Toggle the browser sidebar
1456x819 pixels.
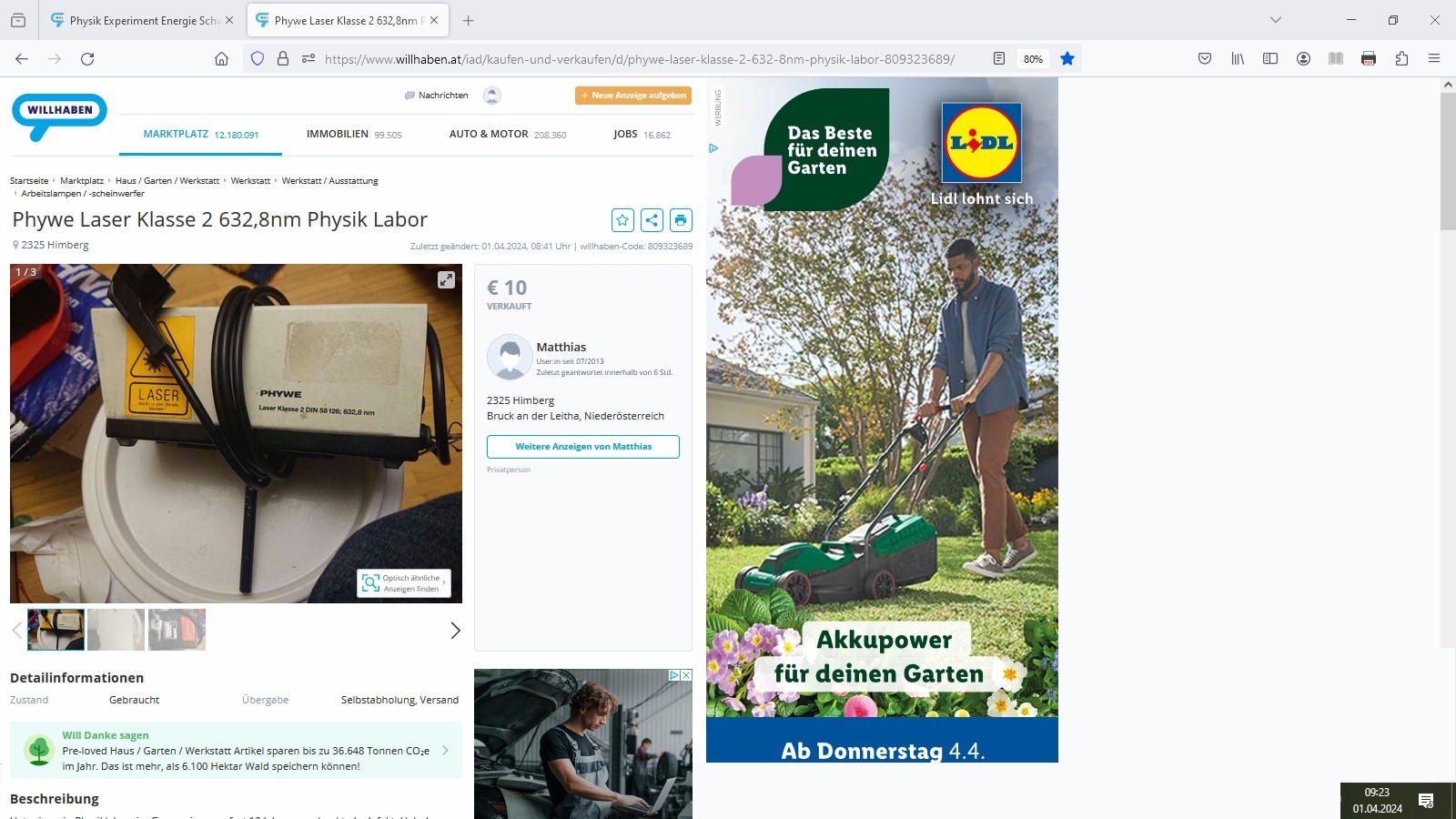tap(1270, 58)
